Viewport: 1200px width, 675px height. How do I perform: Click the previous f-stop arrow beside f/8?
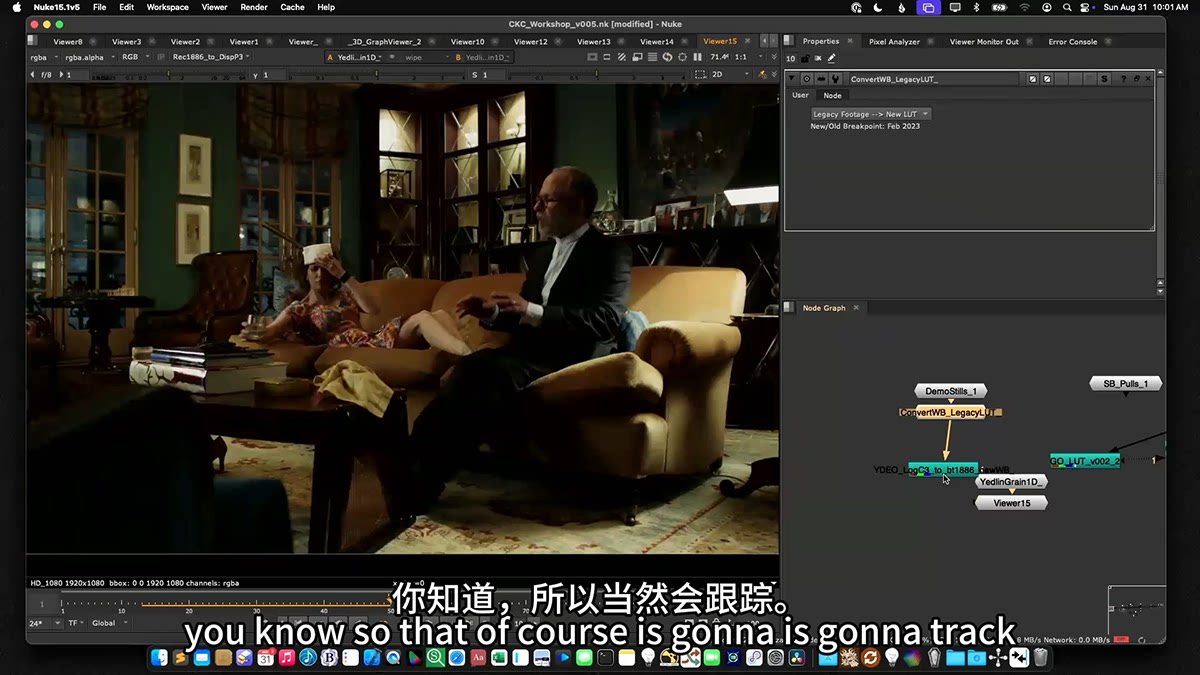33,75
